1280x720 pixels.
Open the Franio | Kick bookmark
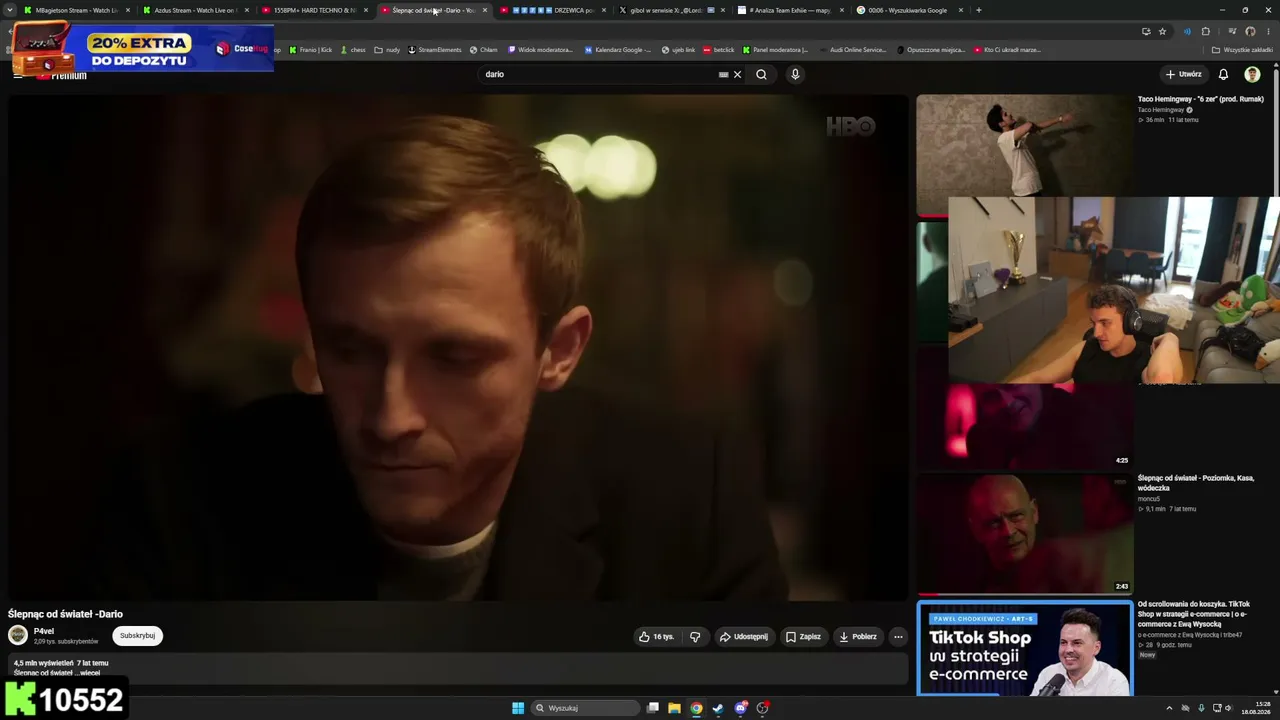pyautogui.click(x=311, y=50)
